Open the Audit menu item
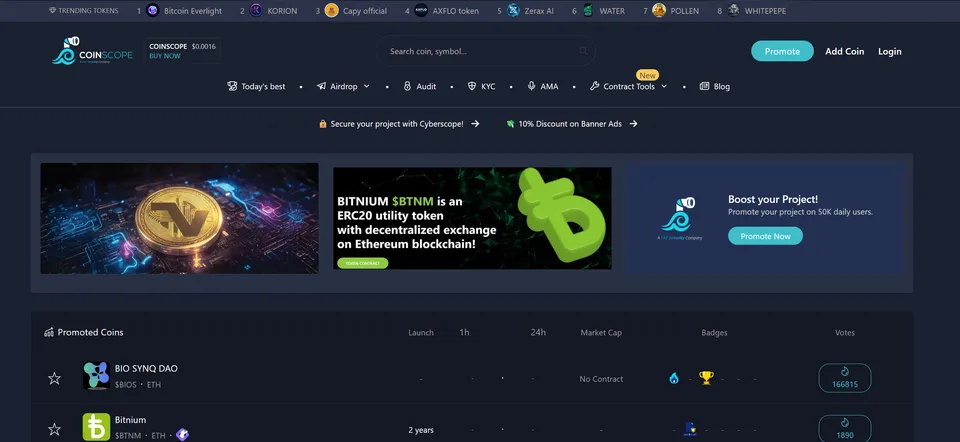This screenshot has height=442, width=960. [x=420, y=86]
